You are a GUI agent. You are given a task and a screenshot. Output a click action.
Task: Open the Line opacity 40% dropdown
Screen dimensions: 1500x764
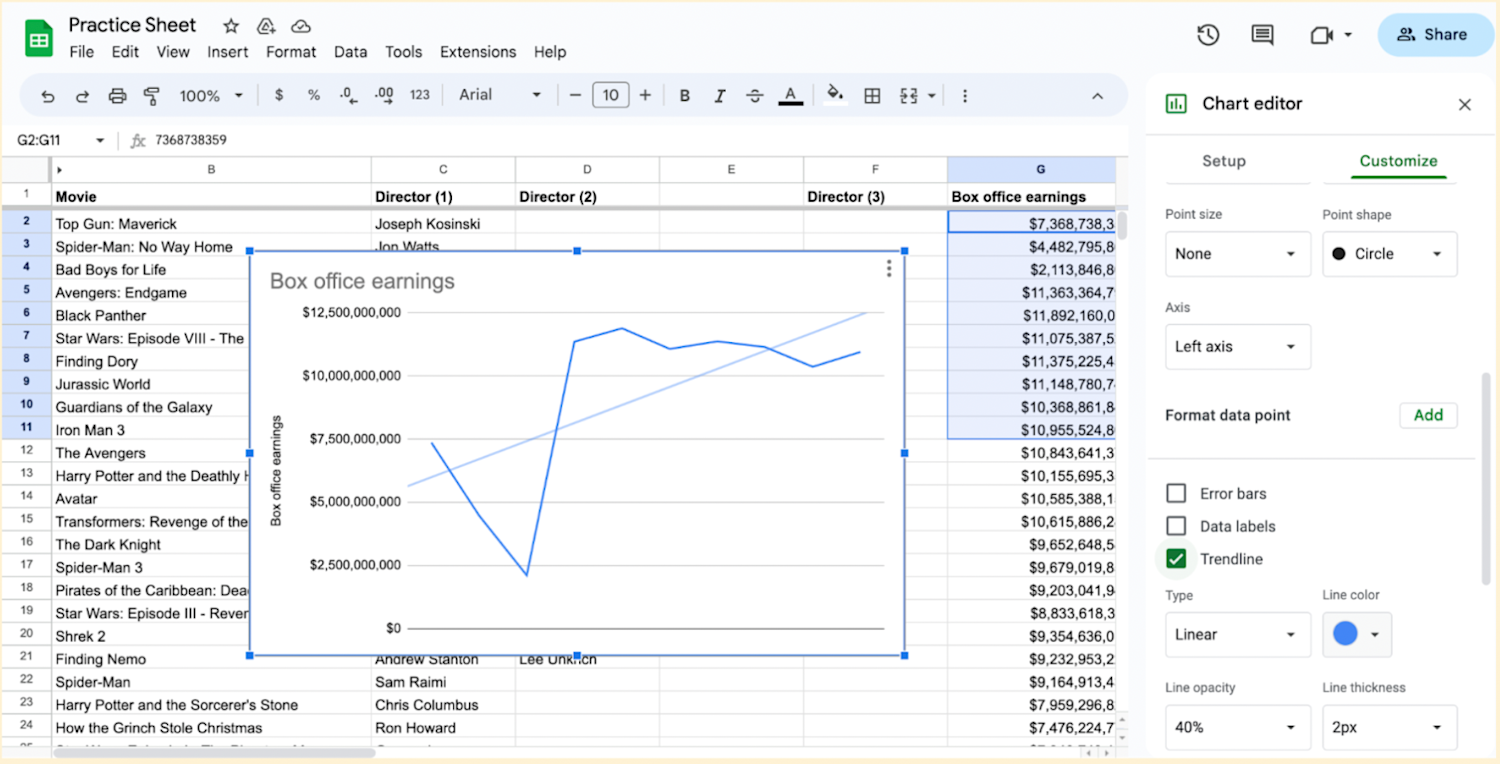pos(1238,728)
